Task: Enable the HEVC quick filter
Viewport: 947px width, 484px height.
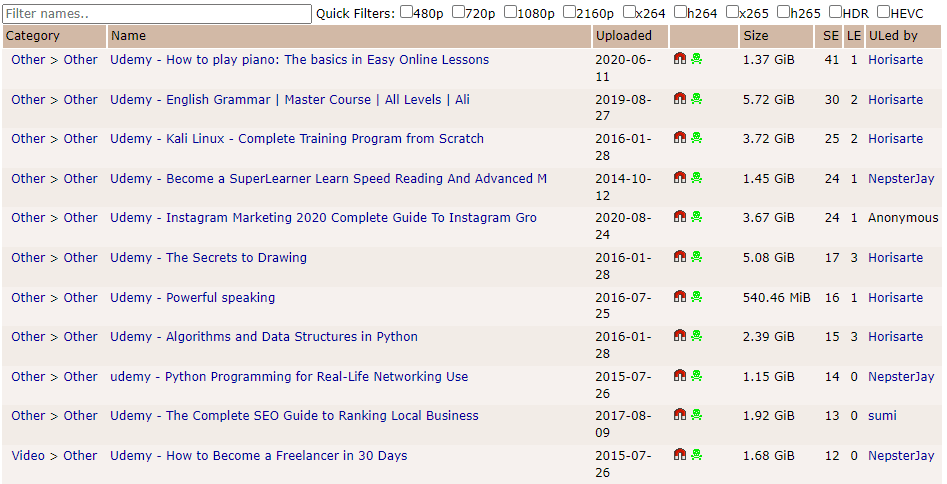Action: 883,11
